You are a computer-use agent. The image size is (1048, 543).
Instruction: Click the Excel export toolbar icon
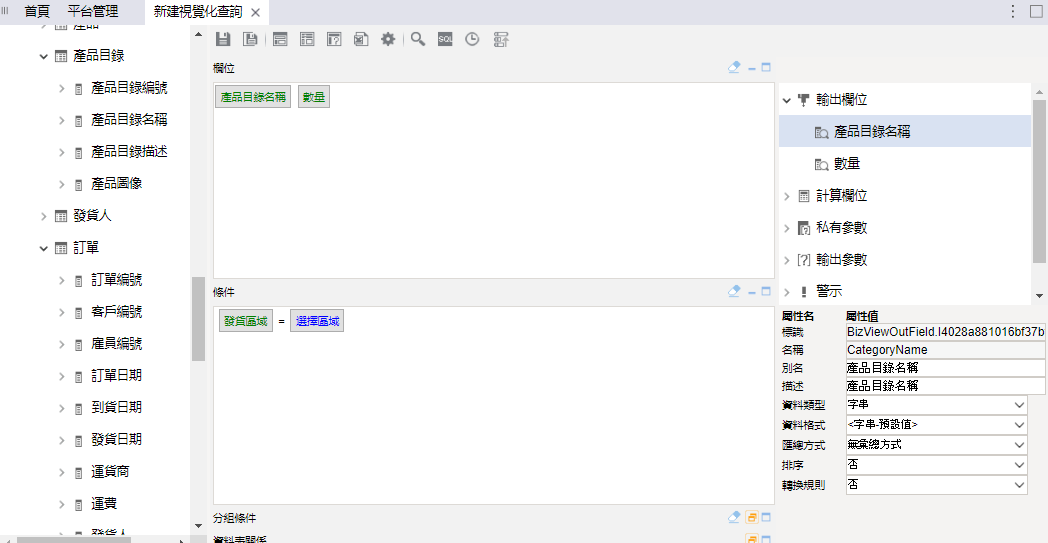click(x=361, y=39)
